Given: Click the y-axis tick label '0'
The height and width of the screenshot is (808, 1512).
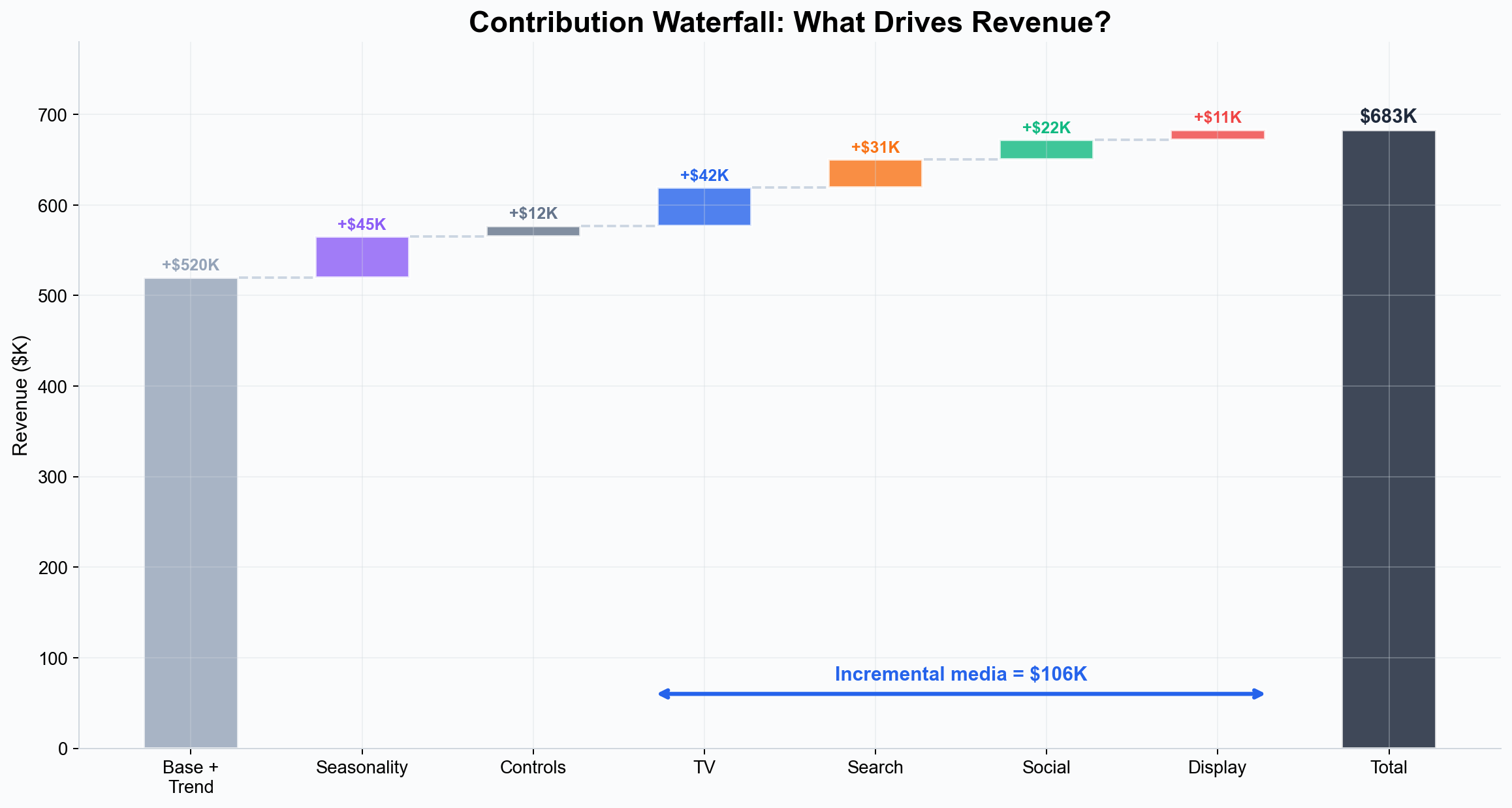Looking at the screenshot, I should pyautogui.click(x=63, y=749).
